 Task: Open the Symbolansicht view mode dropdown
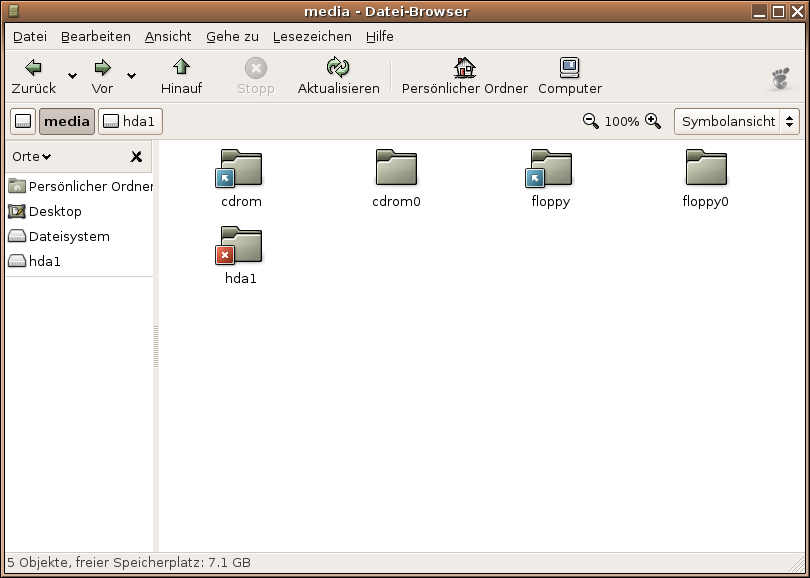point(736,121)
